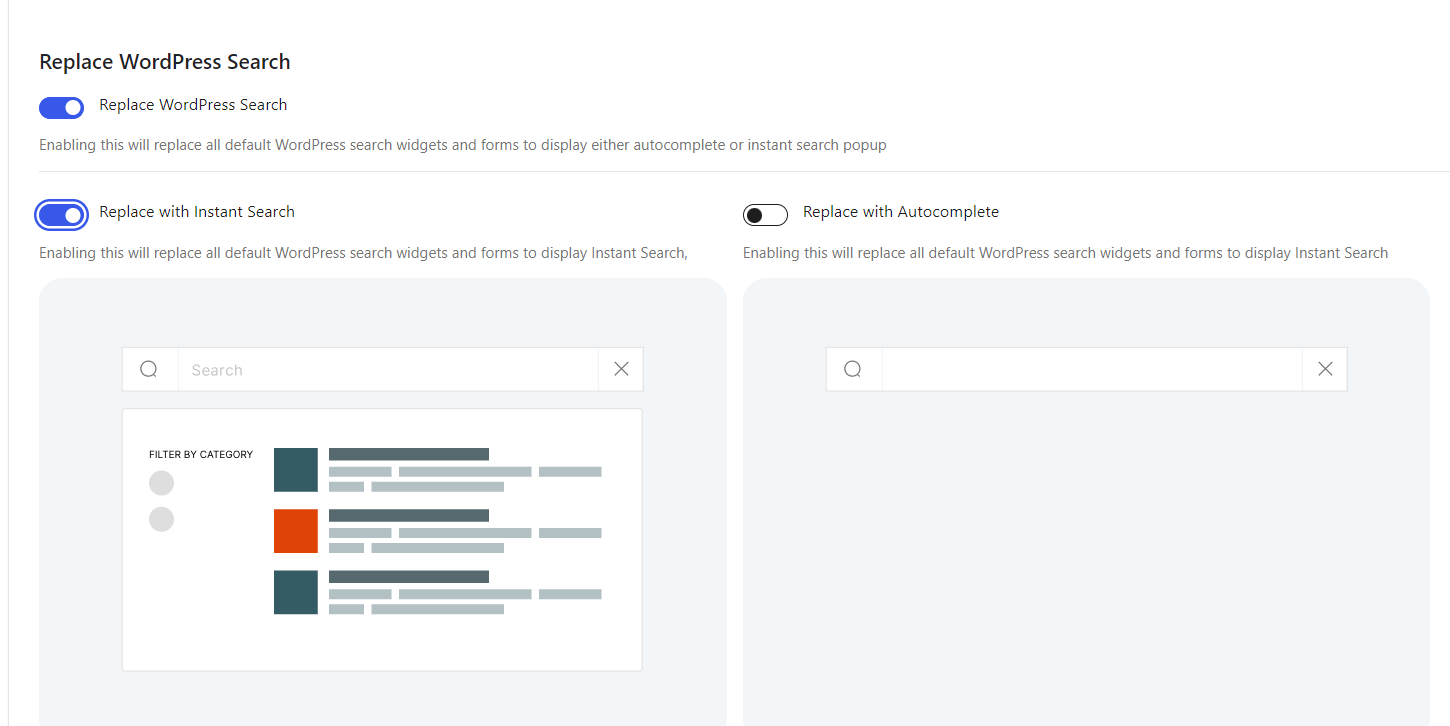Click magnifier icon in Autocomplete preview bar

tap(853, 369)
